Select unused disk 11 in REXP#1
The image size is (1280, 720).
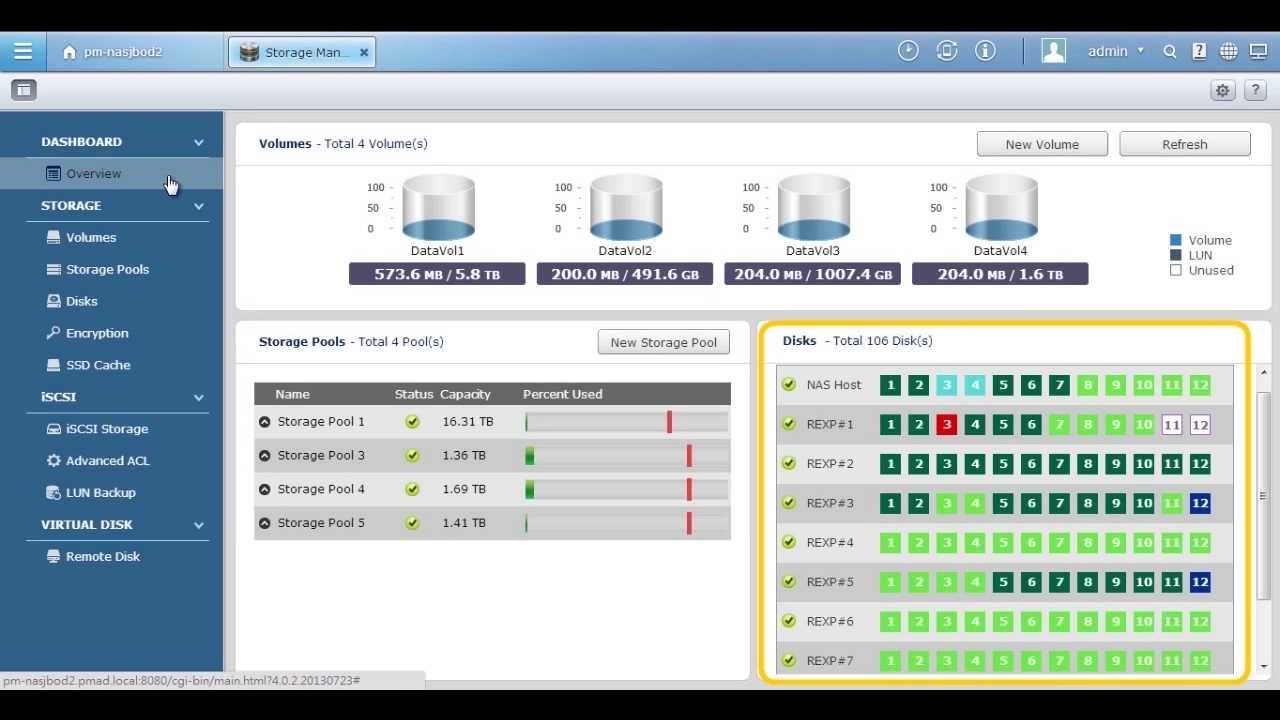[x=1172, y=425]
